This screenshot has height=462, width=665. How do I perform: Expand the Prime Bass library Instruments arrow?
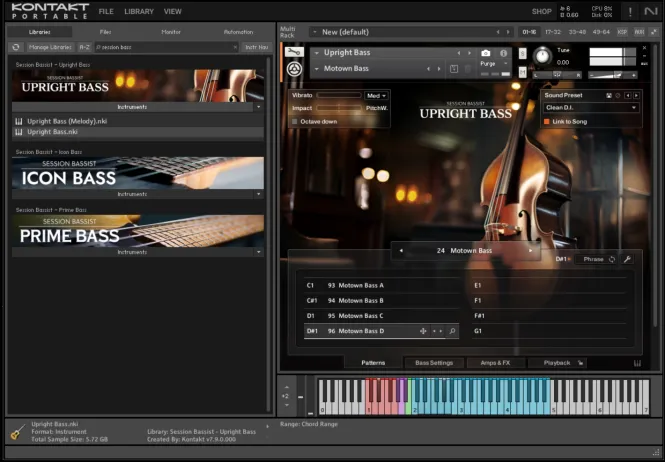point(259,252)
